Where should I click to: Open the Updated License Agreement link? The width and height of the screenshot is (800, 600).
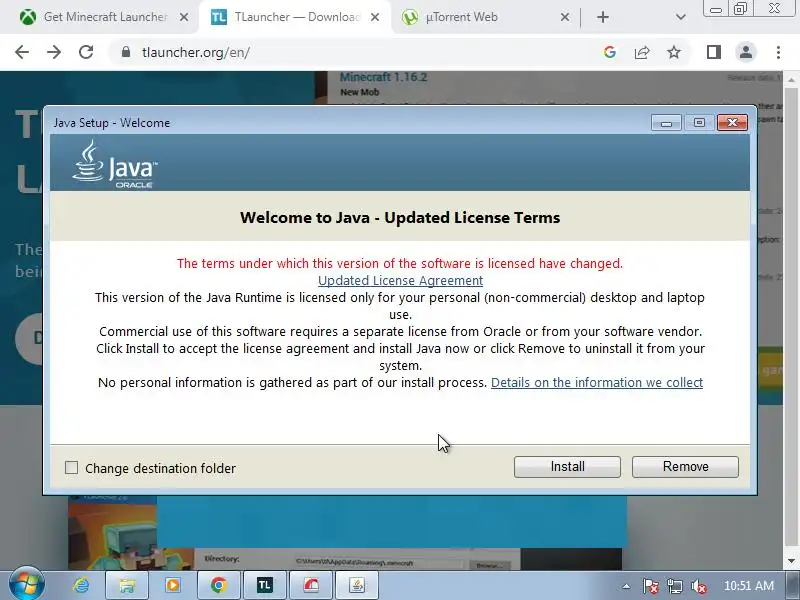pos(401,281)
